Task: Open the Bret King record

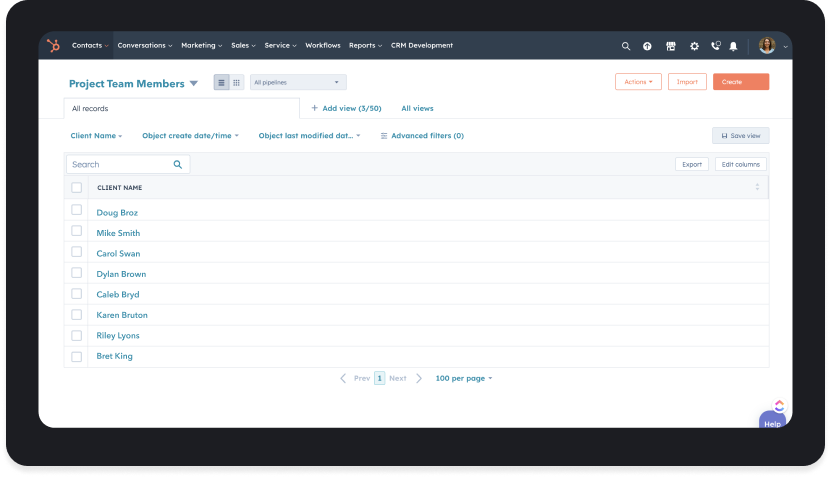Action: [114, 356]
